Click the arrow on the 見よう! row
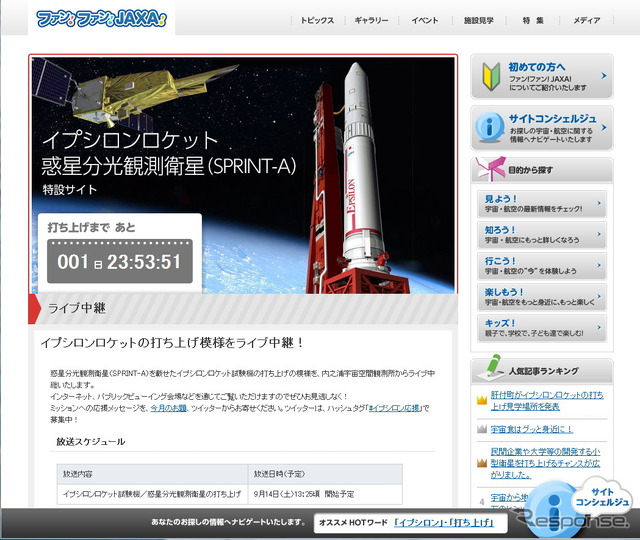The height and width of the screenshot is (540, 640). pos(599,203)
